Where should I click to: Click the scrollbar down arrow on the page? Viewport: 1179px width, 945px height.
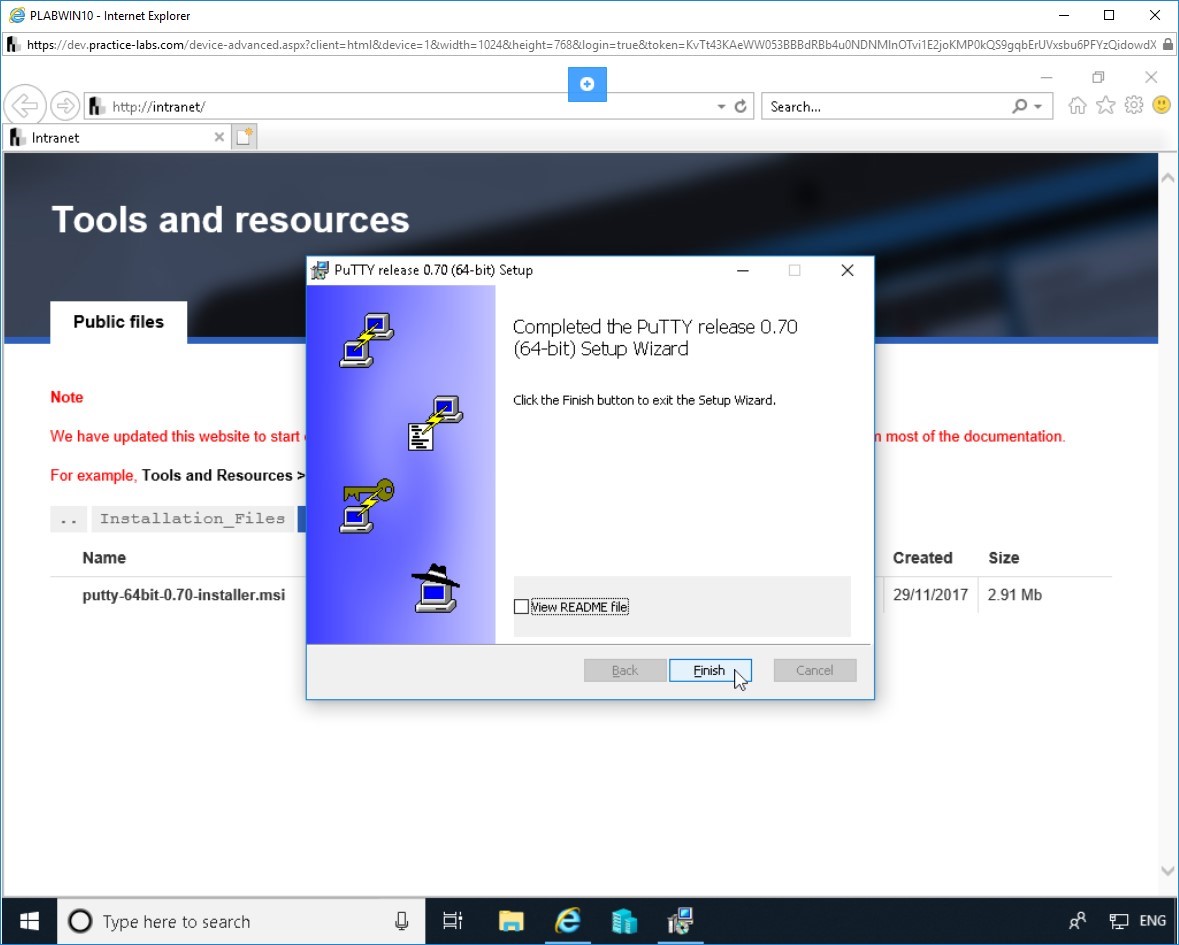[x=1168, y=871]
